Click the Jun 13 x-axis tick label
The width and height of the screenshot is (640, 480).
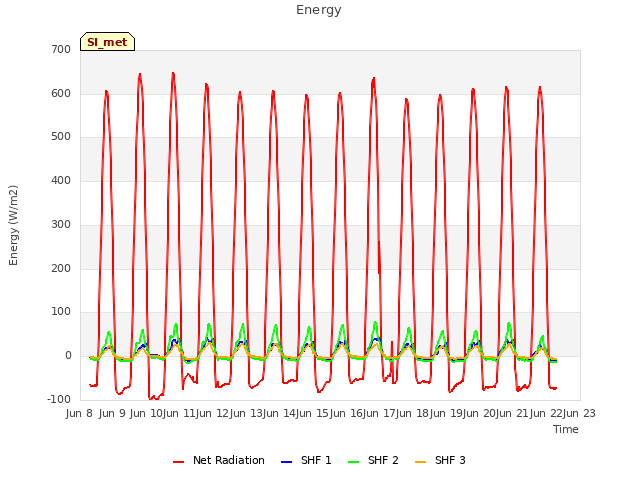tap(246, 413)
